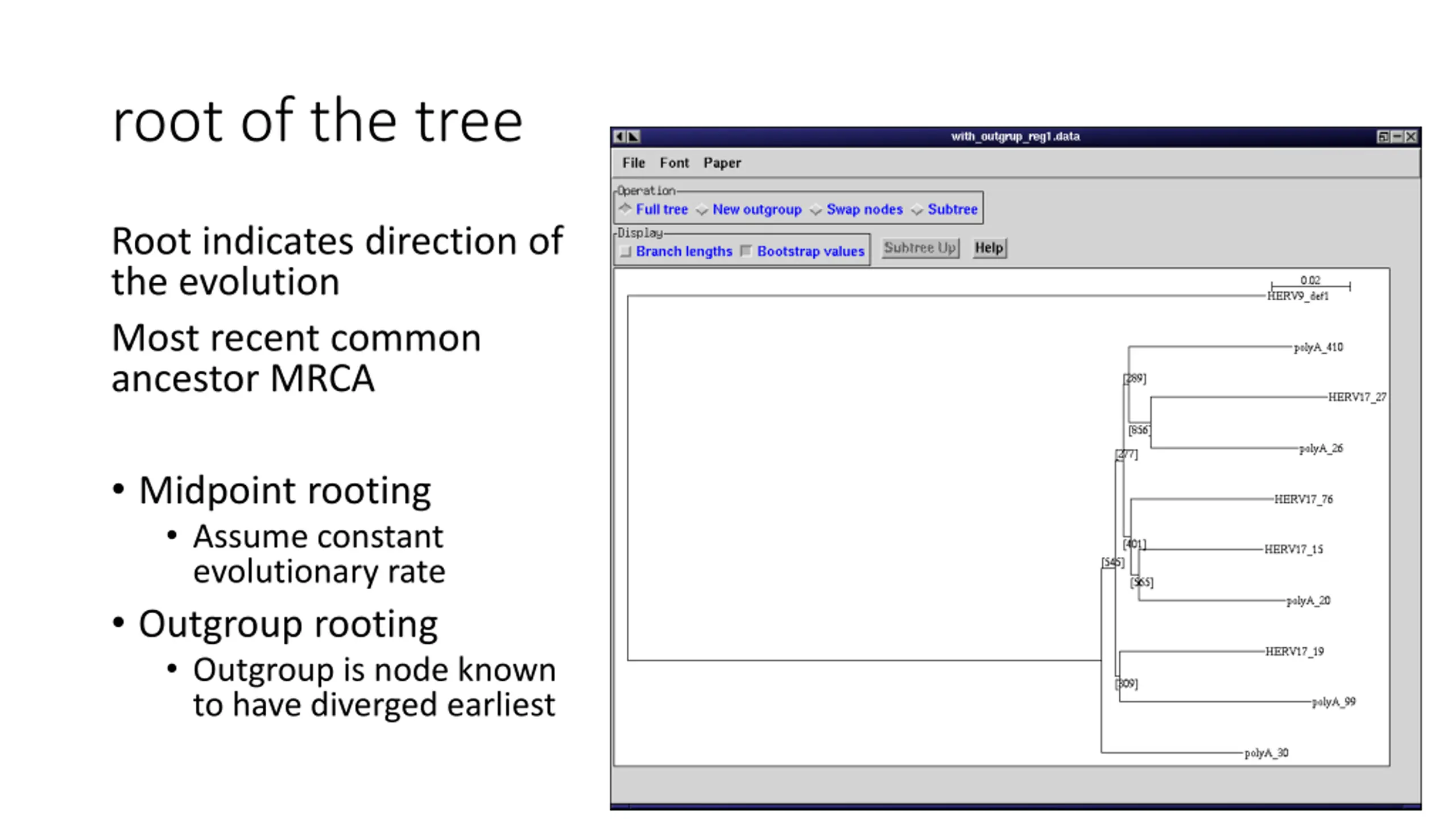1456x819 pixels.
Task: Click the [277] bootstrap node label
Action: tap(1127, 454)
